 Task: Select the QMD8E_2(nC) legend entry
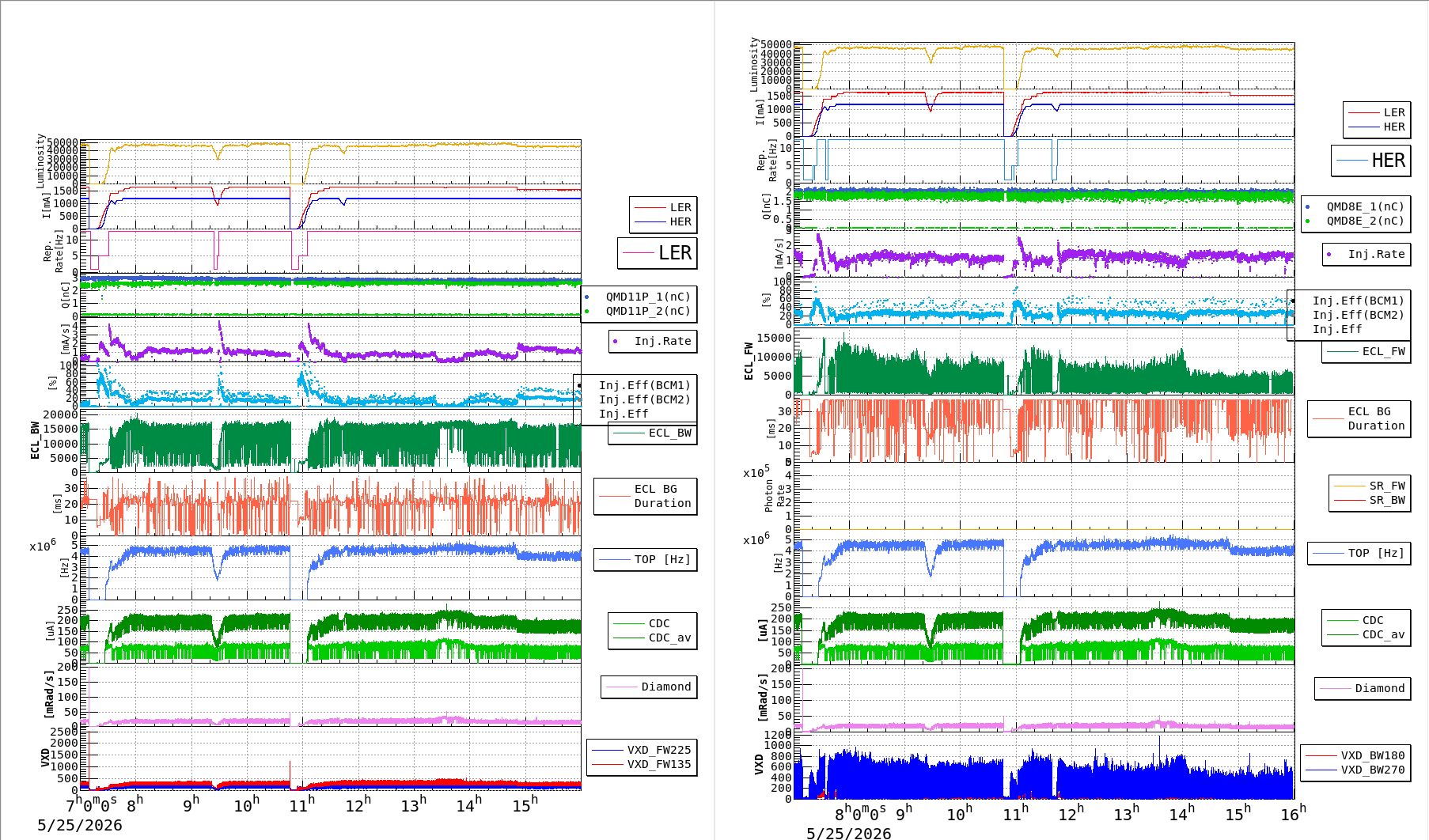pos(1355,221)
